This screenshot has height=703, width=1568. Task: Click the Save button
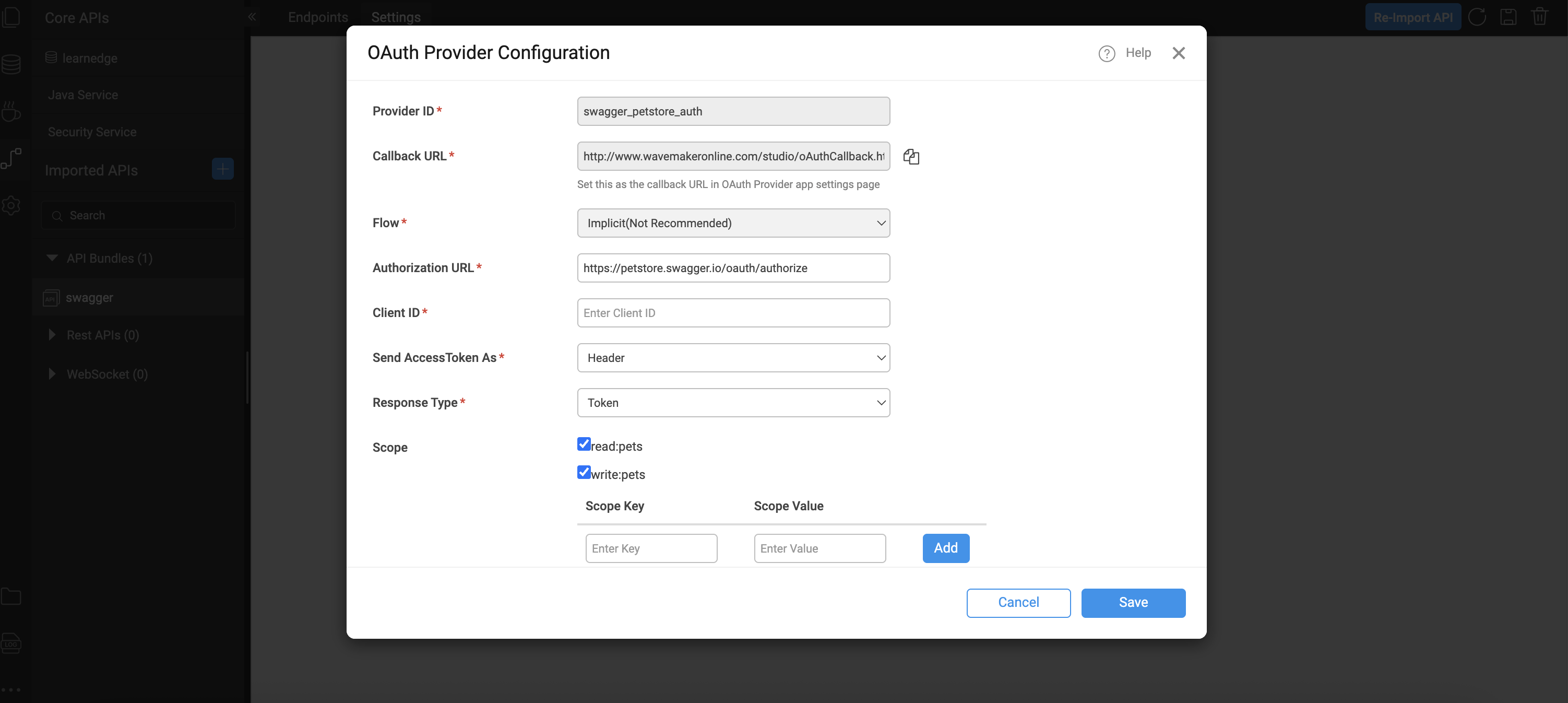pos(1132,603)
